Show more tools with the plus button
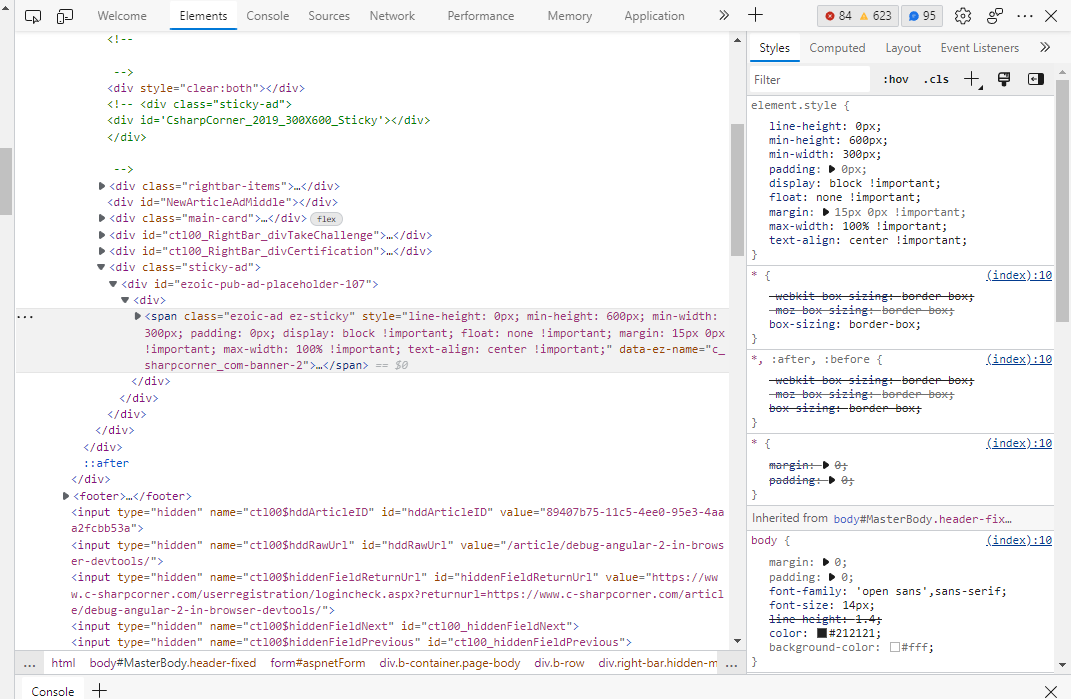Screen dimensions: 1071x699 pyautogui.click(x=755, y=16)
